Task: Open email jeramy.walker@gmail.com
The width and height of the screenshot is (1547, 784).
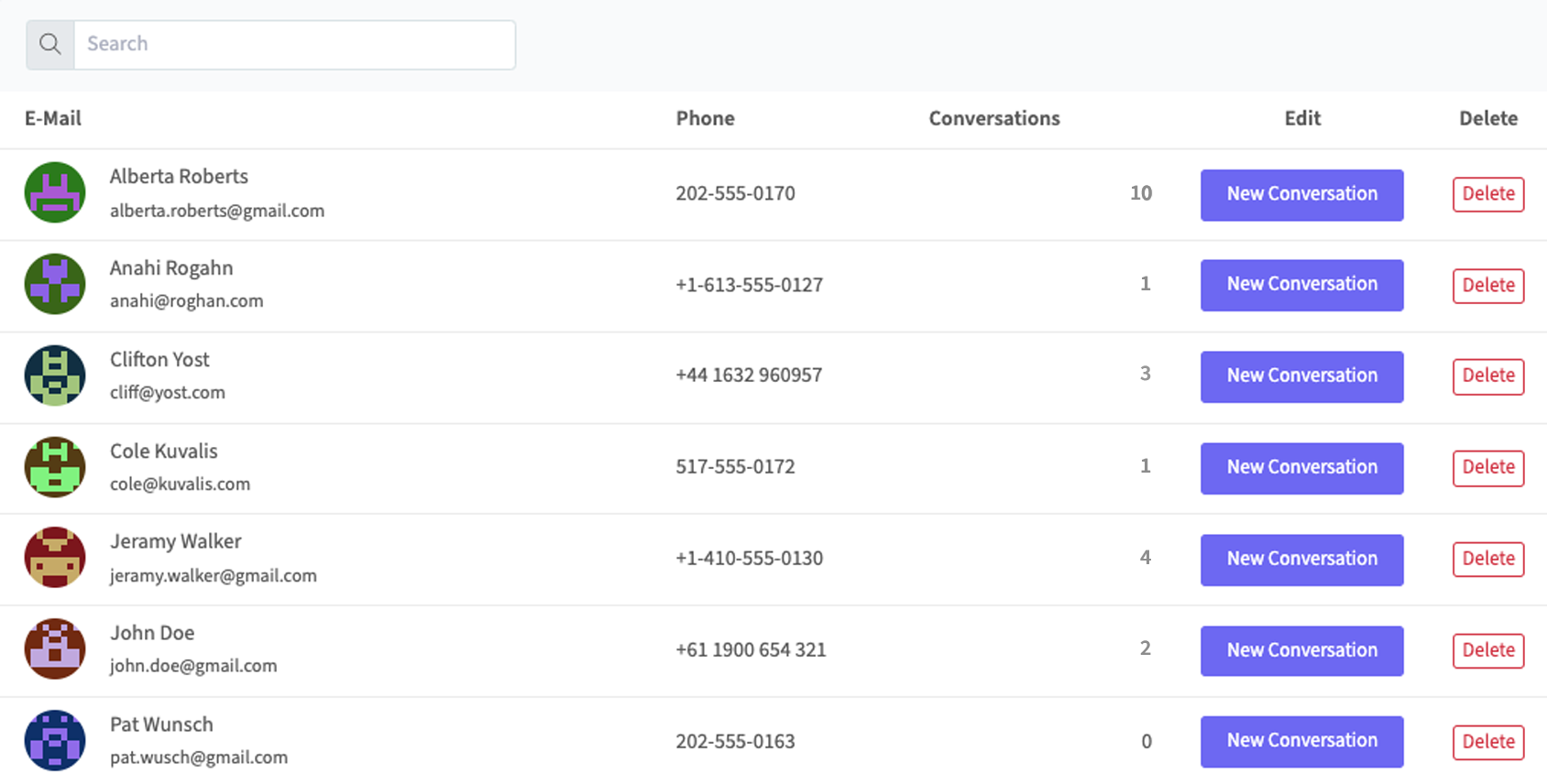Action: (213, 576)
